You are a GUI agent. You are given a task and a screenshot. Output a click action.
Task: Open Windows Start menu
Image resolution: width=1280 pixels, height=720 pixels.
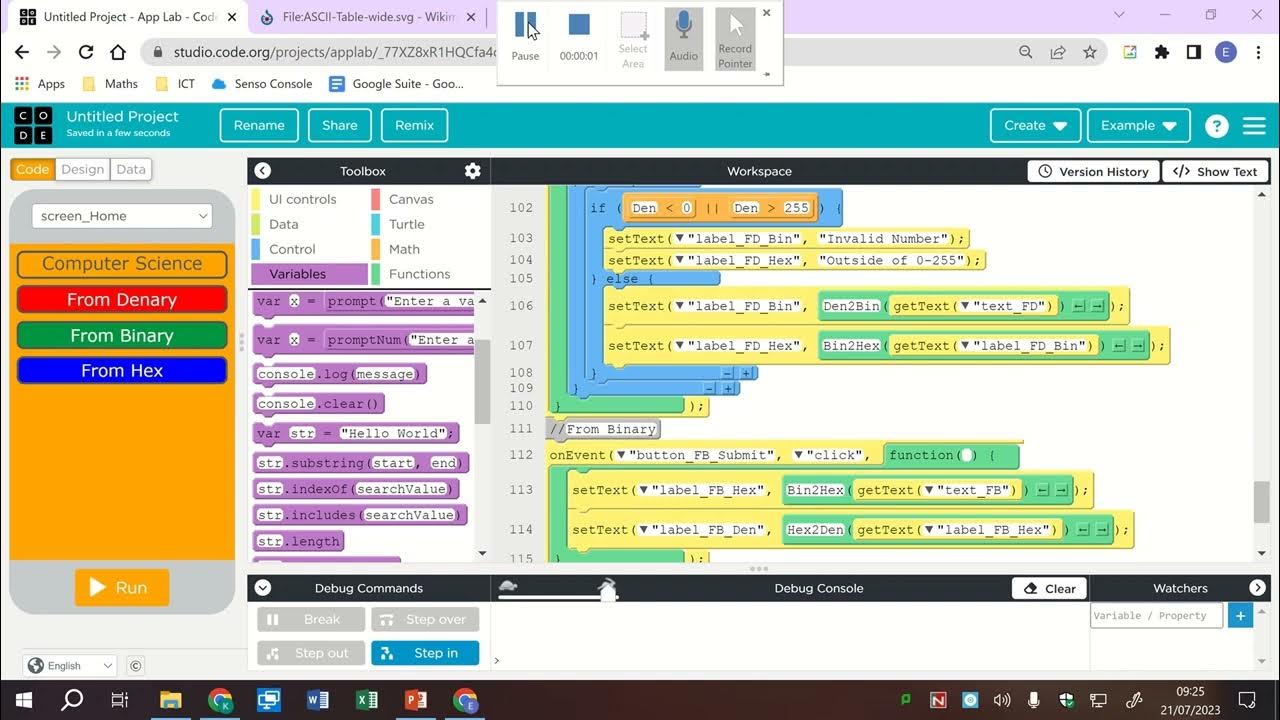(x=22, y=700)
